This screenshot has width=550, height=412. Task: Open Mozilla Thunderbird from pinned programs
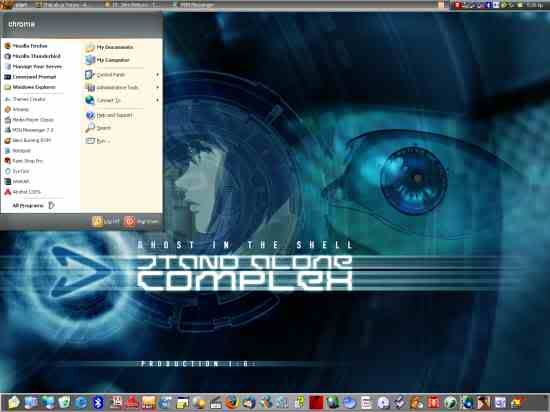32,56
